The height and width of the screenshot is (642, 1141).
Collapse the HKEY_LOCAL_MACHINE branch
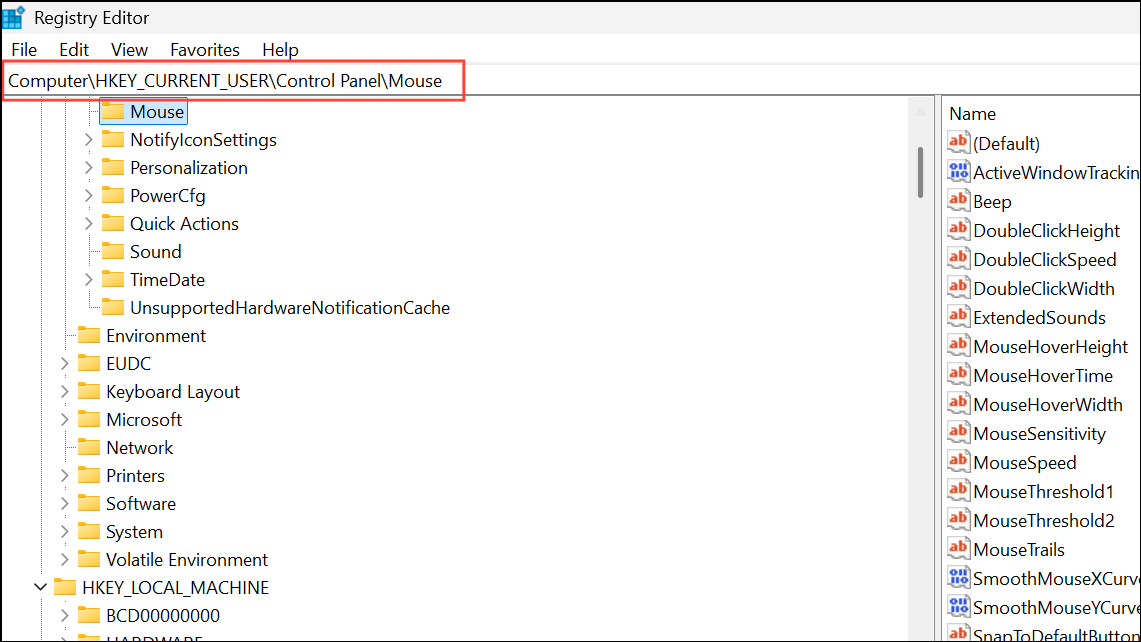pos(40,587)
